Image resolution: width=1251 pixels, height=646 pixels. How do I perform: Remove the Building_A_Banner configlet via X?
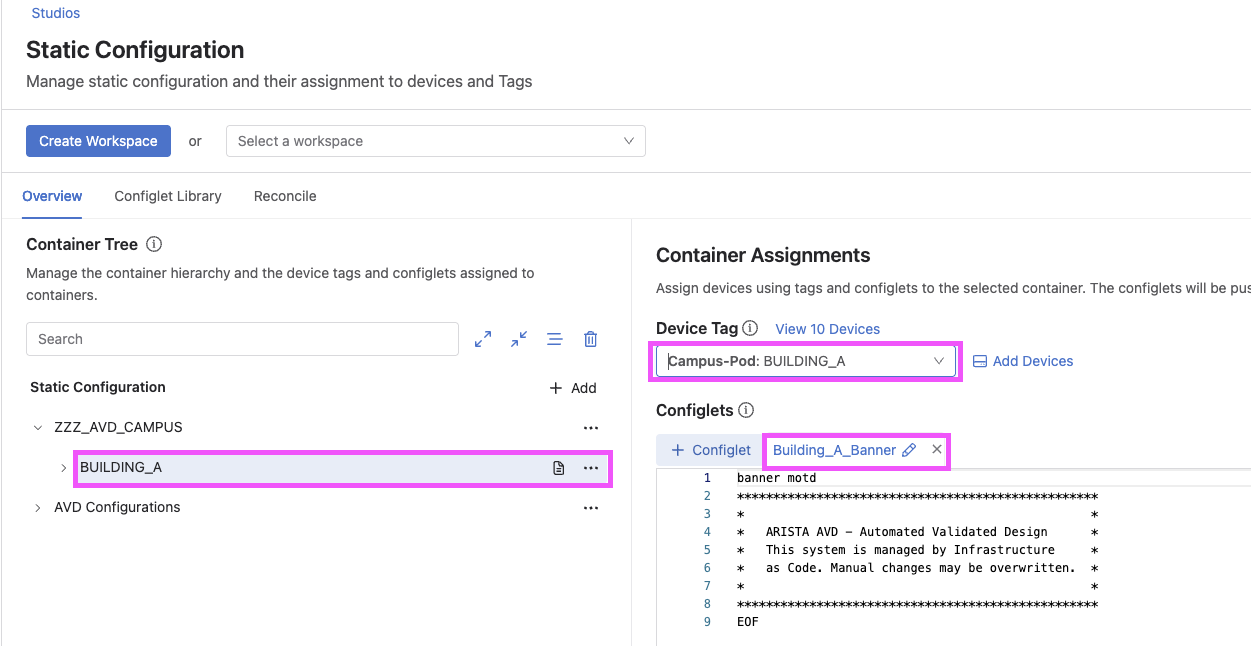point(936,449)
